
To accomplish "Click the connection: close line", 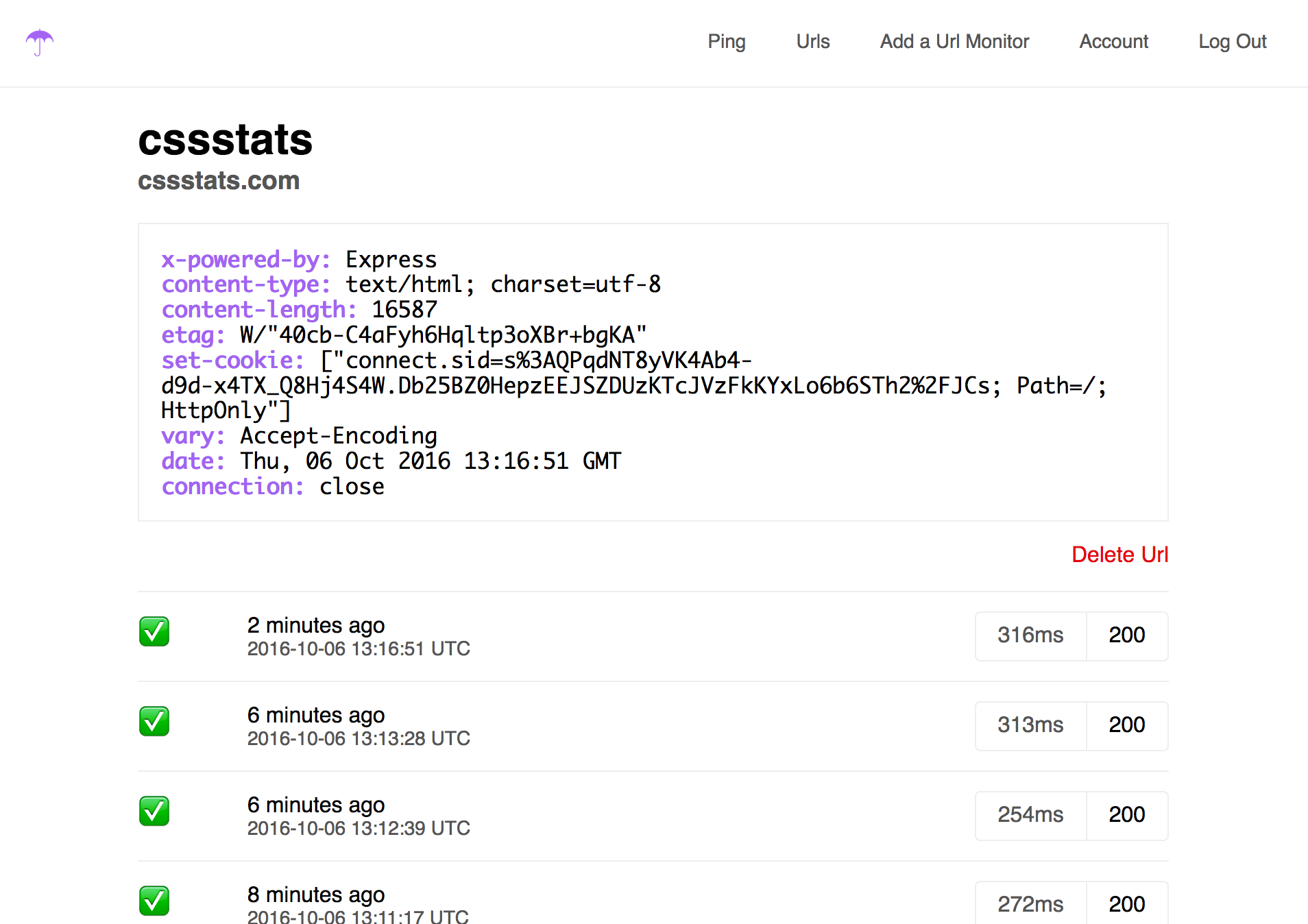I will 273,487.
